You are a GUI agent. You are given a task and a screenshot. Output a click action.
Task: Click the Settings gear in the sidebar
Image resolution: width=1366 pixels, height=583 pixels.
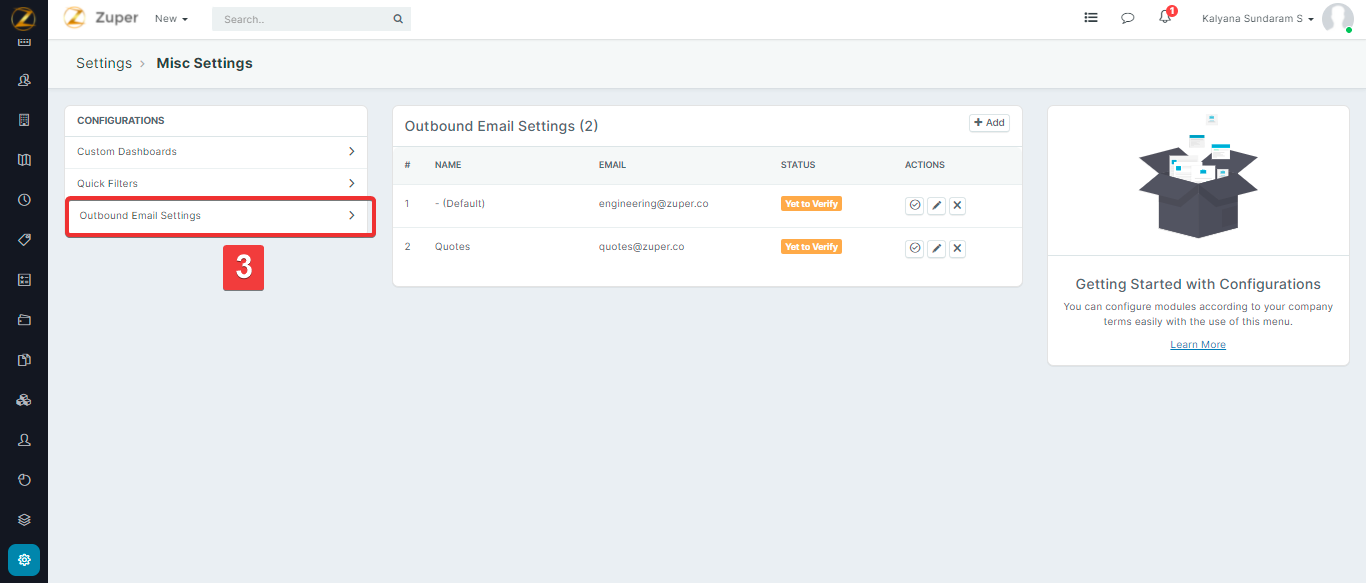[23, 559]
